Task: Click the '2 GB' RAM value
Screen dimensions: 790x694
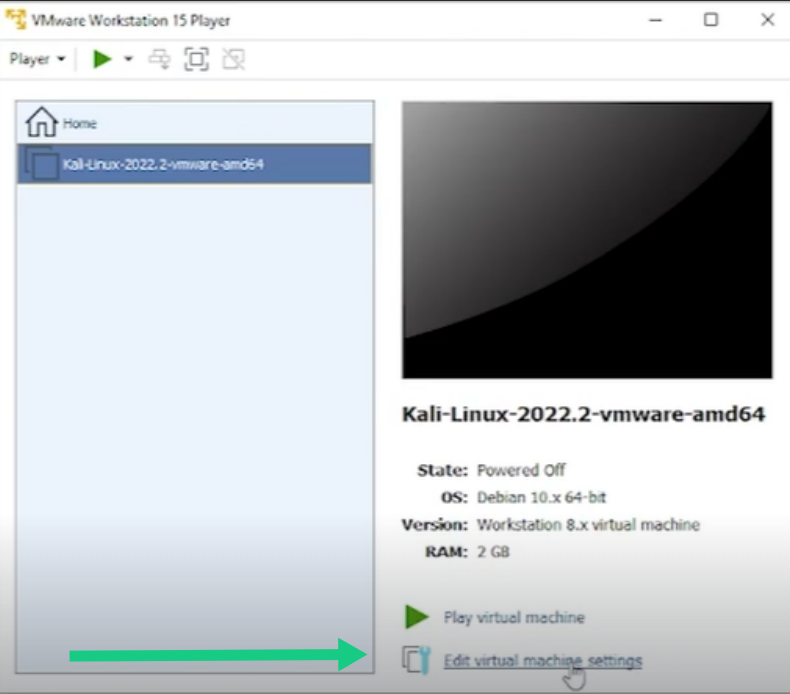Action: coord(493,552)
